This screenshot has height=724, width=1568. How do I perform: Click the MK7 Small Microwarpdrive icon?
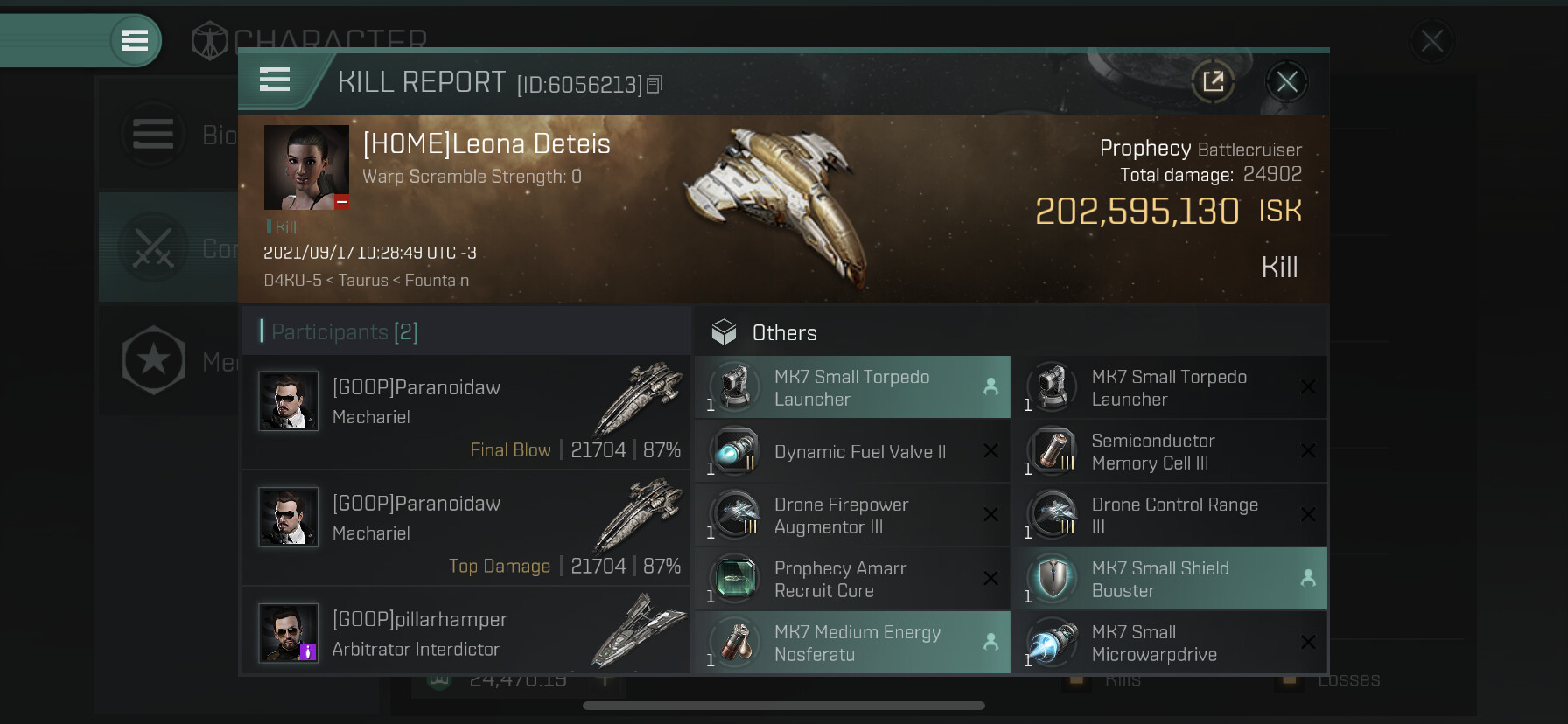click(x=1053, y=643)
